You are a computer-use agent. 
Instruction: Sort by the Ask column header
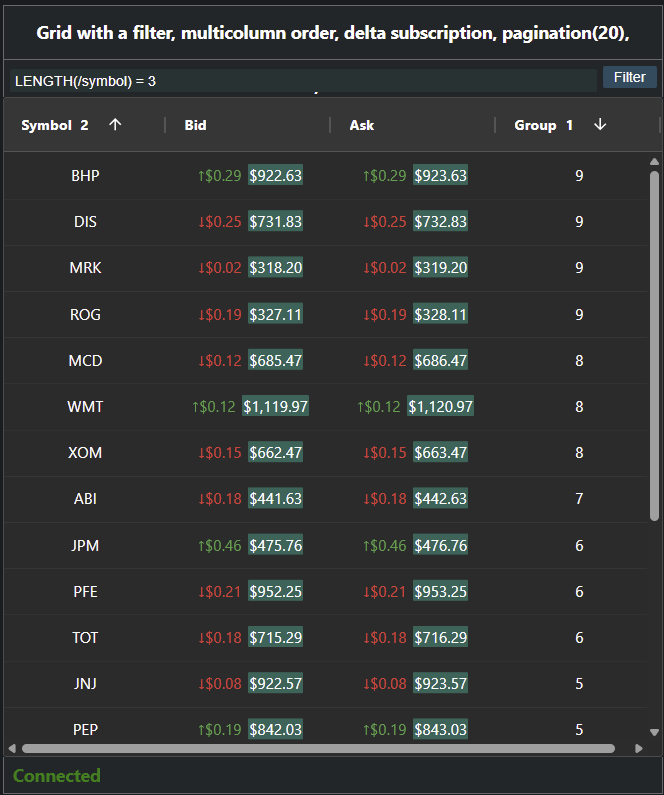[x=362, y=125]
